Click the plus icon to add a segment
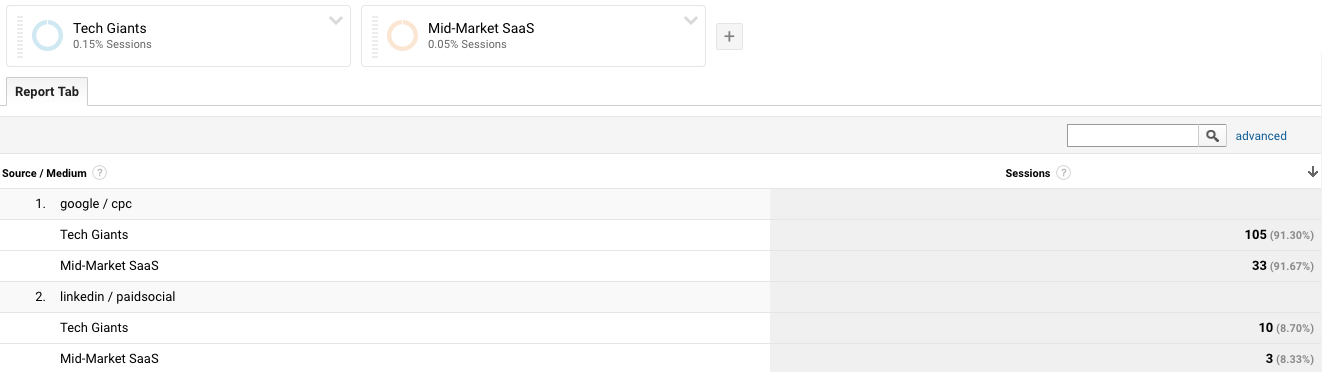The width and height of the screenshot is (1322, 372). (729, 37)
